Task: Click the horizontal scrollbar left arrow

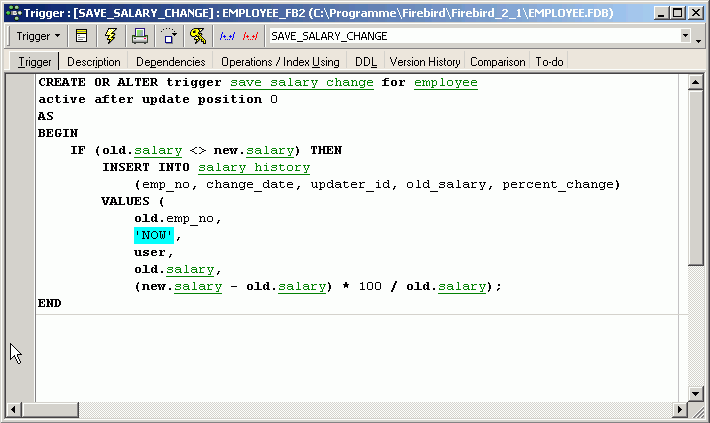Action: pyautogui.click(x=13, y=409)
